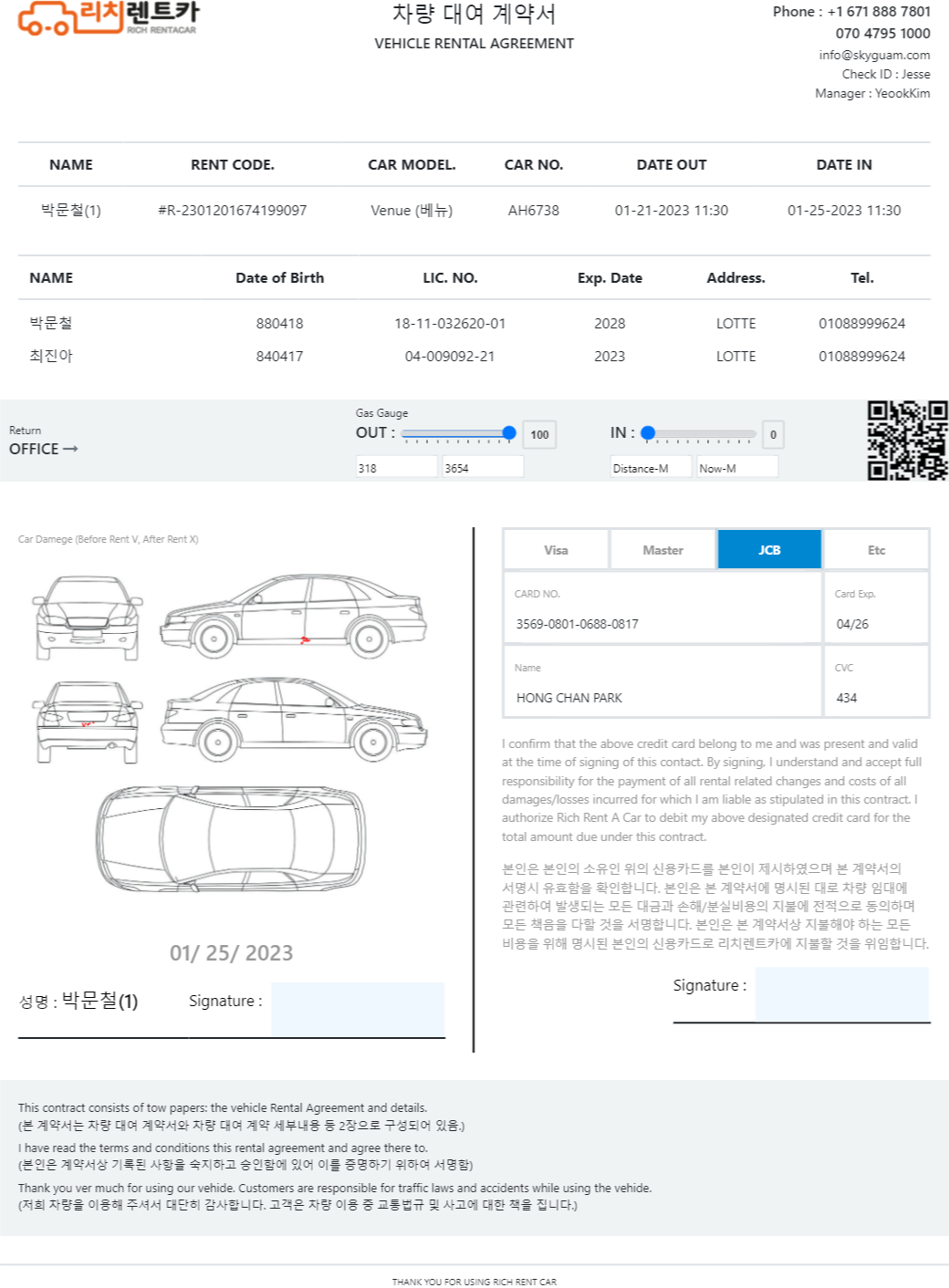Image resolution: width=949 pixels, height=1288 pixels.
Task: Click the renter name 박문철(1) under NAME
Action: 71,210
